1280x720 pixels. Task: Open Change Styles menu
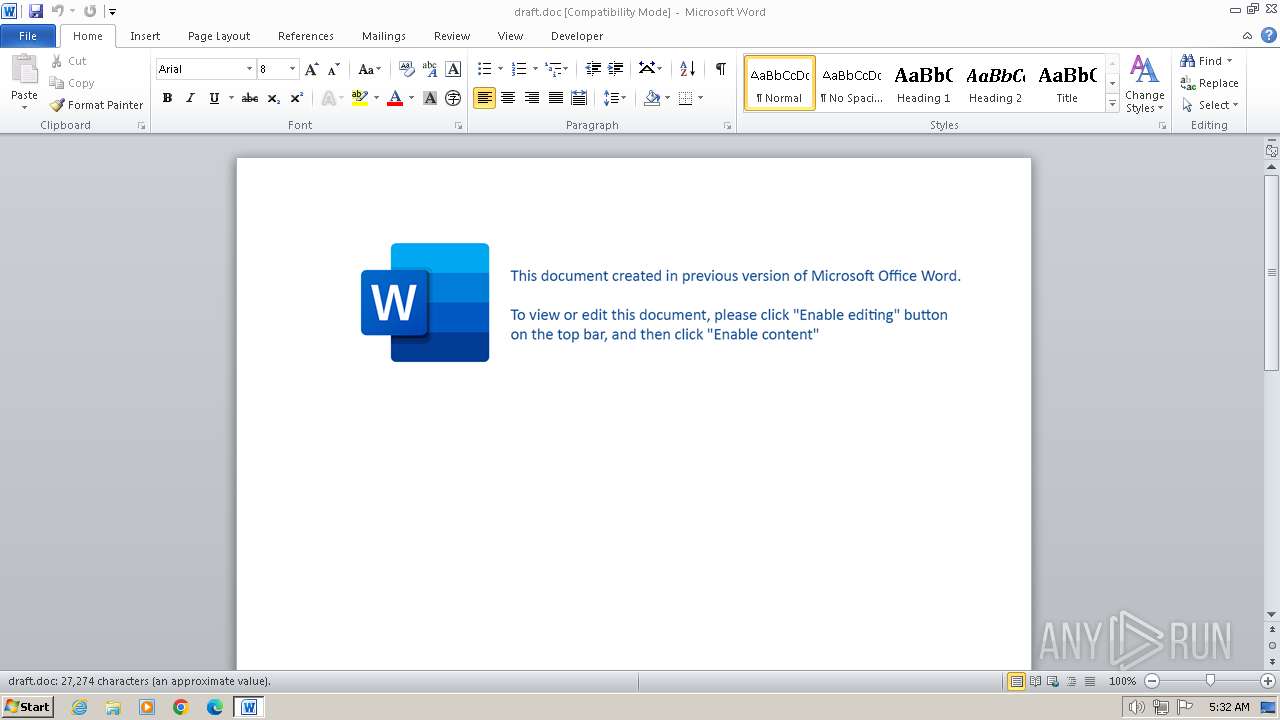tap(1144, 85)
